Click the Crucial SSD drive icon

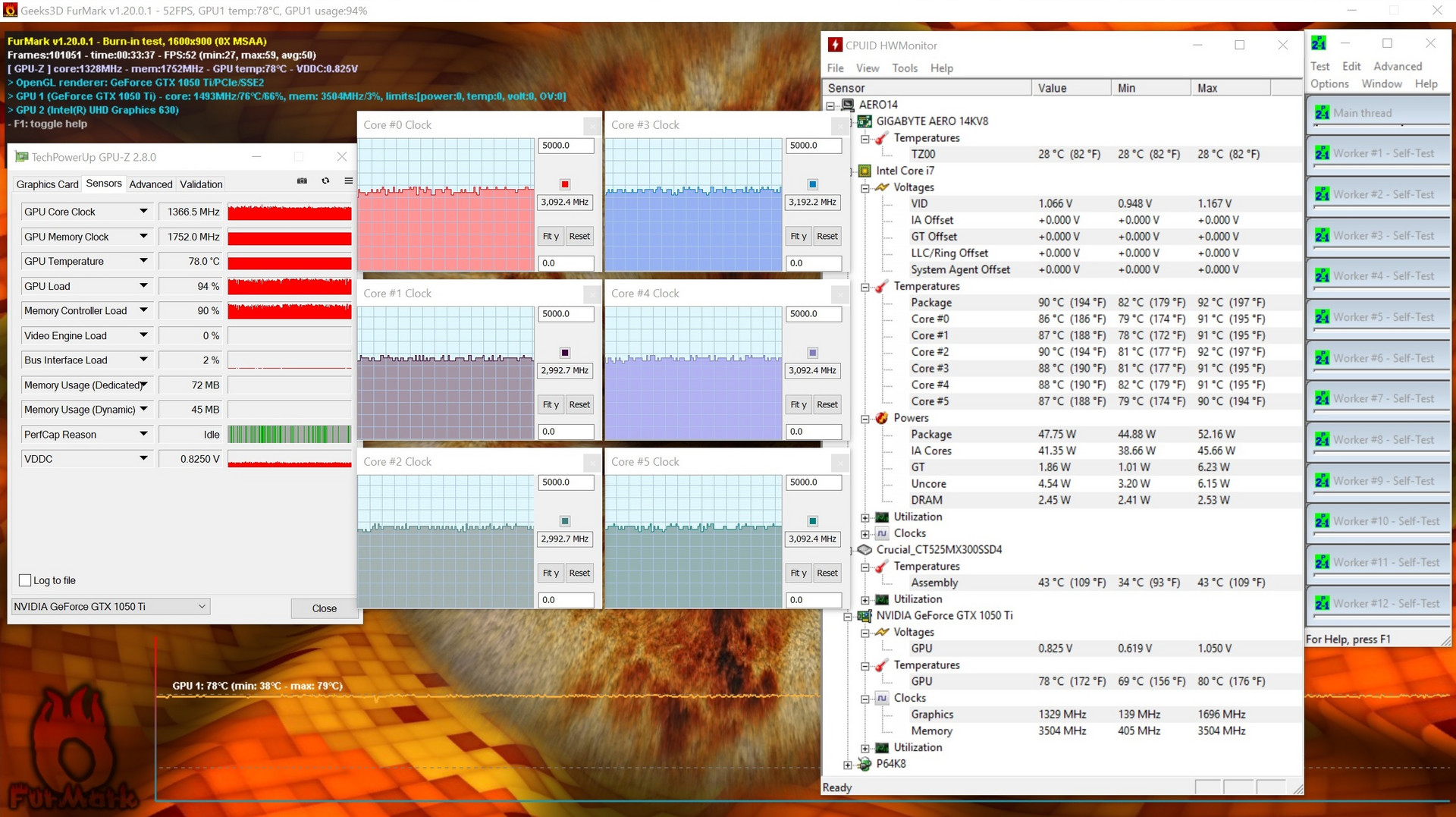pos(864,550)
